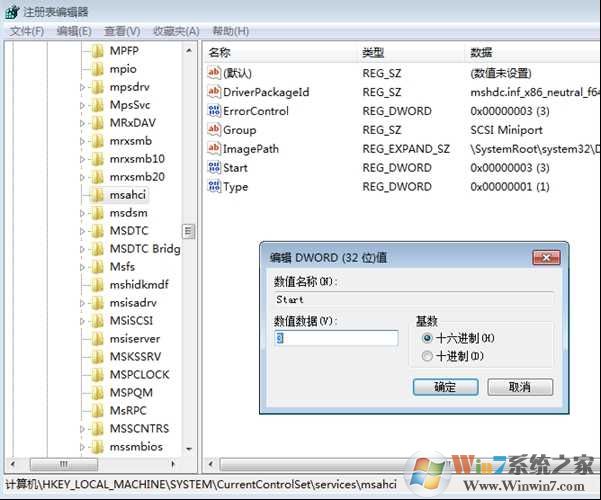Expand the mpsdrv tree node

pos(82,87)
